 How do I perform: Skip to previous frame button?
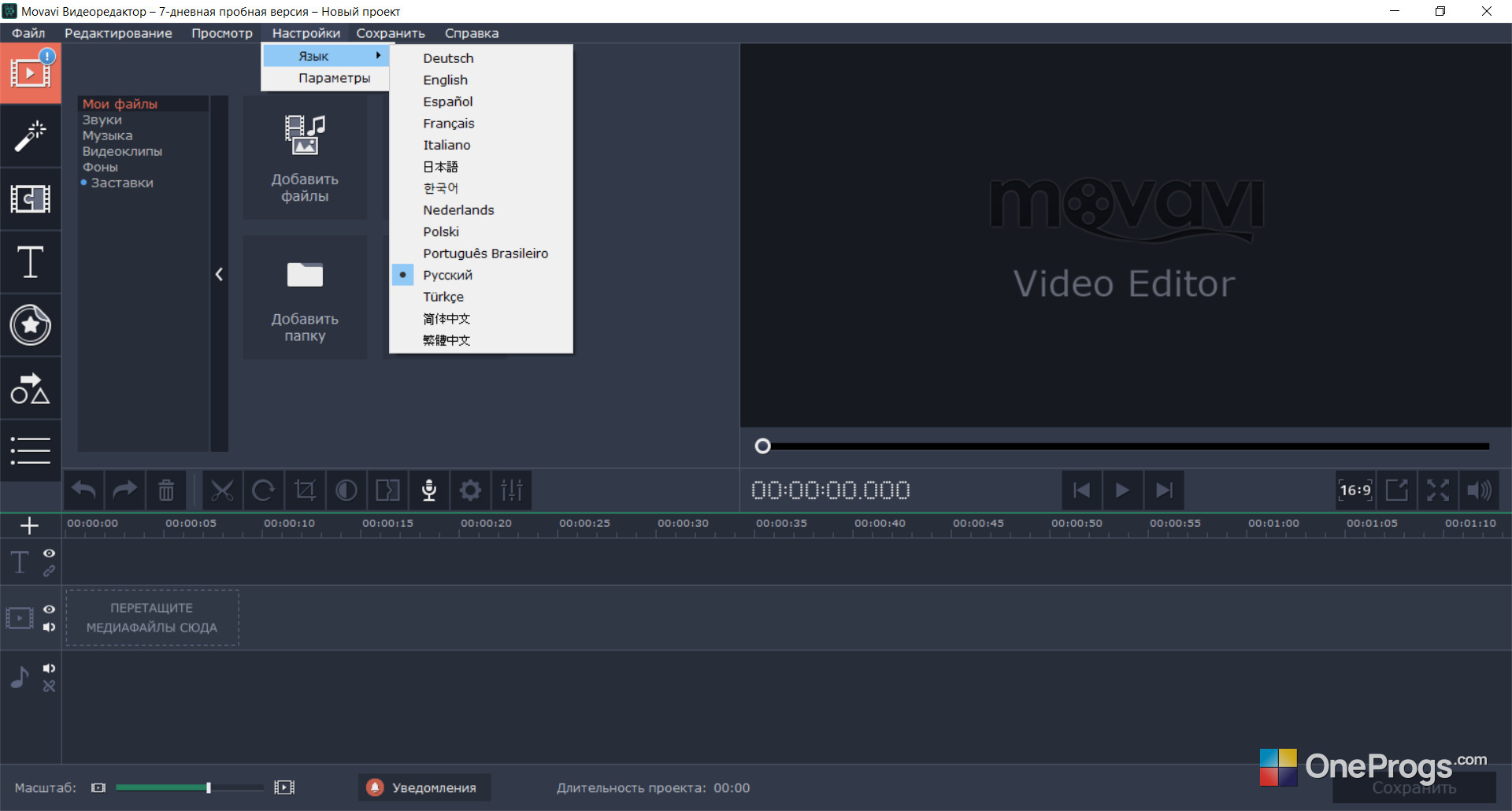pos(1081,491)
